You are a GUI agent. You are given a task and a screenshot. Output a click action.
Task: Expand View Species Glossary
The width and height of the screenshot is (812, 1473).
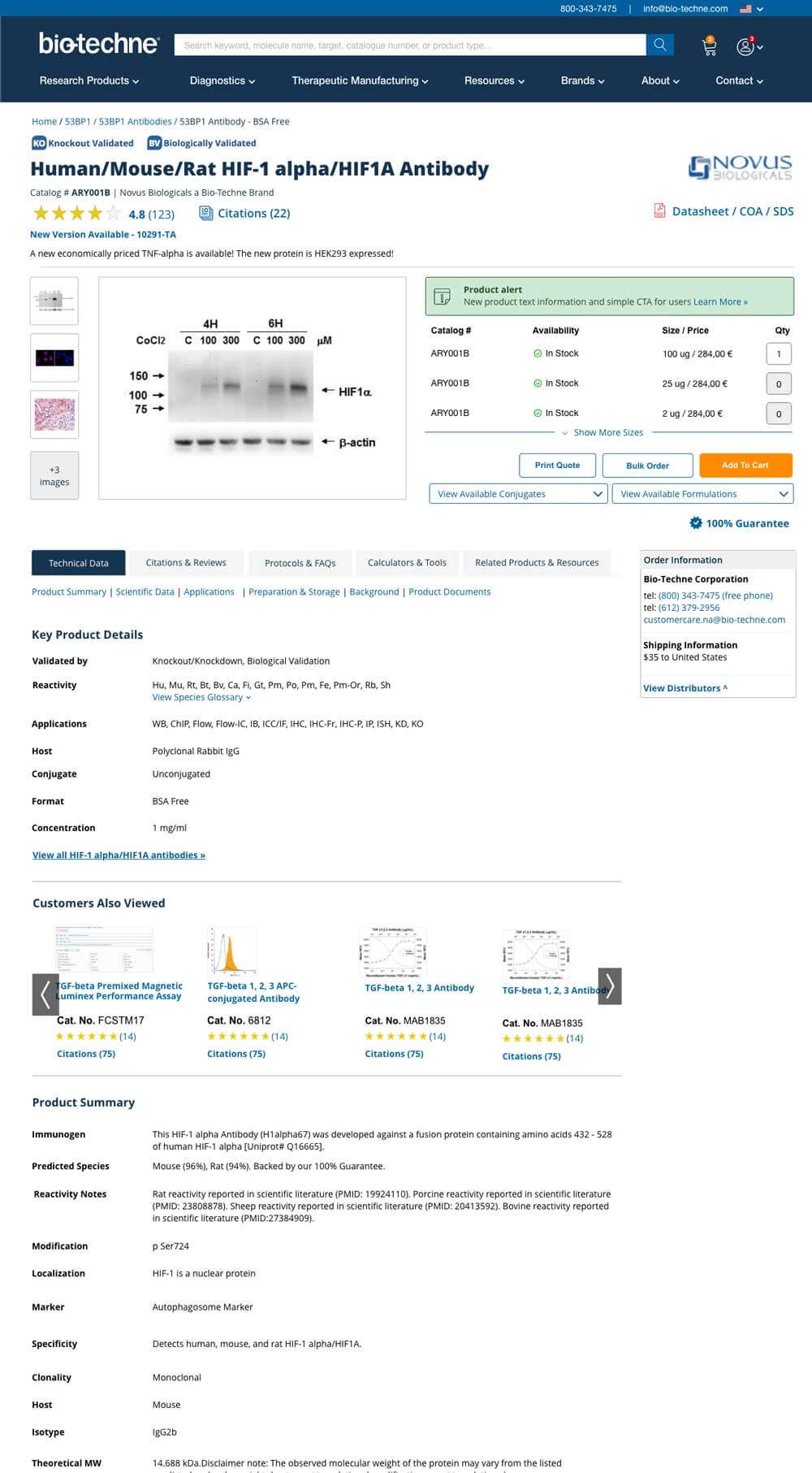(201, 697)
